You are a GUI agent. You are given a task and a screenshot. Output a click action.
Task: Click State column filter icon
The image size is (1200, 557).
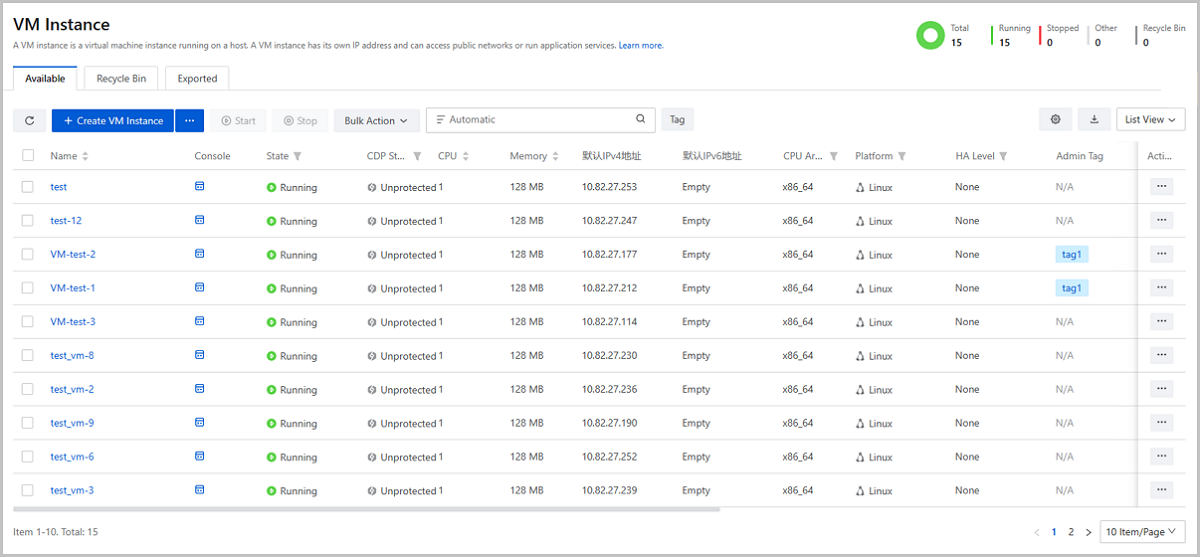click(x=298, y=157)
